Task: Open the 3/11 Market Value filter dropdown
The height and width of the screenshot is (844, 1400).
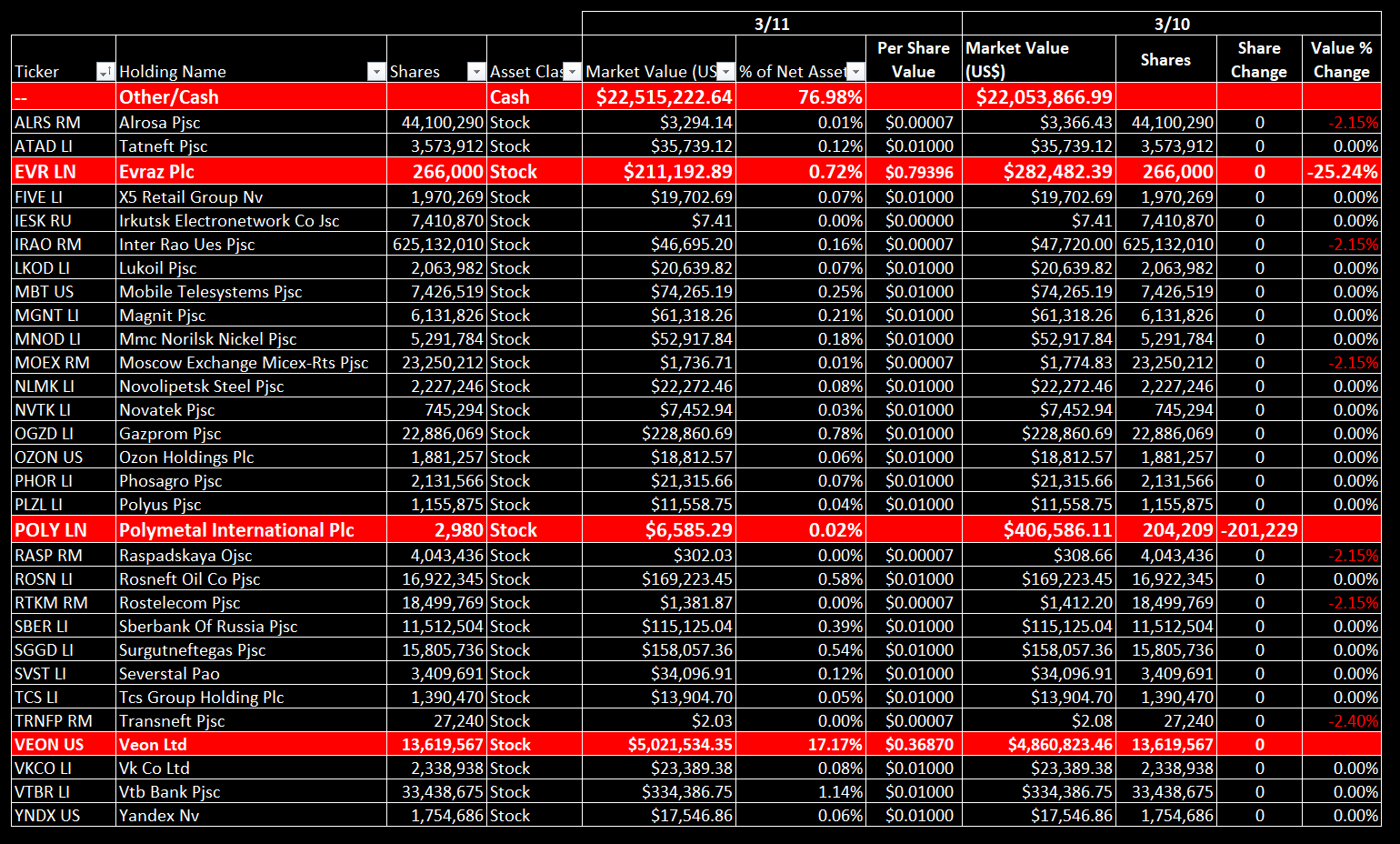Action: click(726, 72)
